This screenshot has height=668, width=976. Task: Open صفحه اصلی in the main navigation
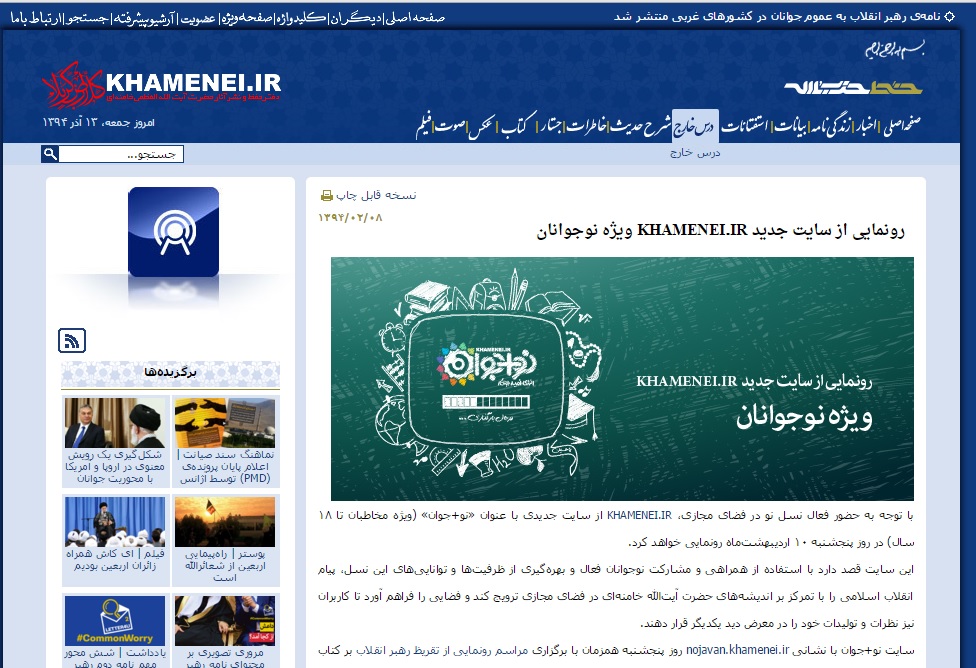(902, 126)
